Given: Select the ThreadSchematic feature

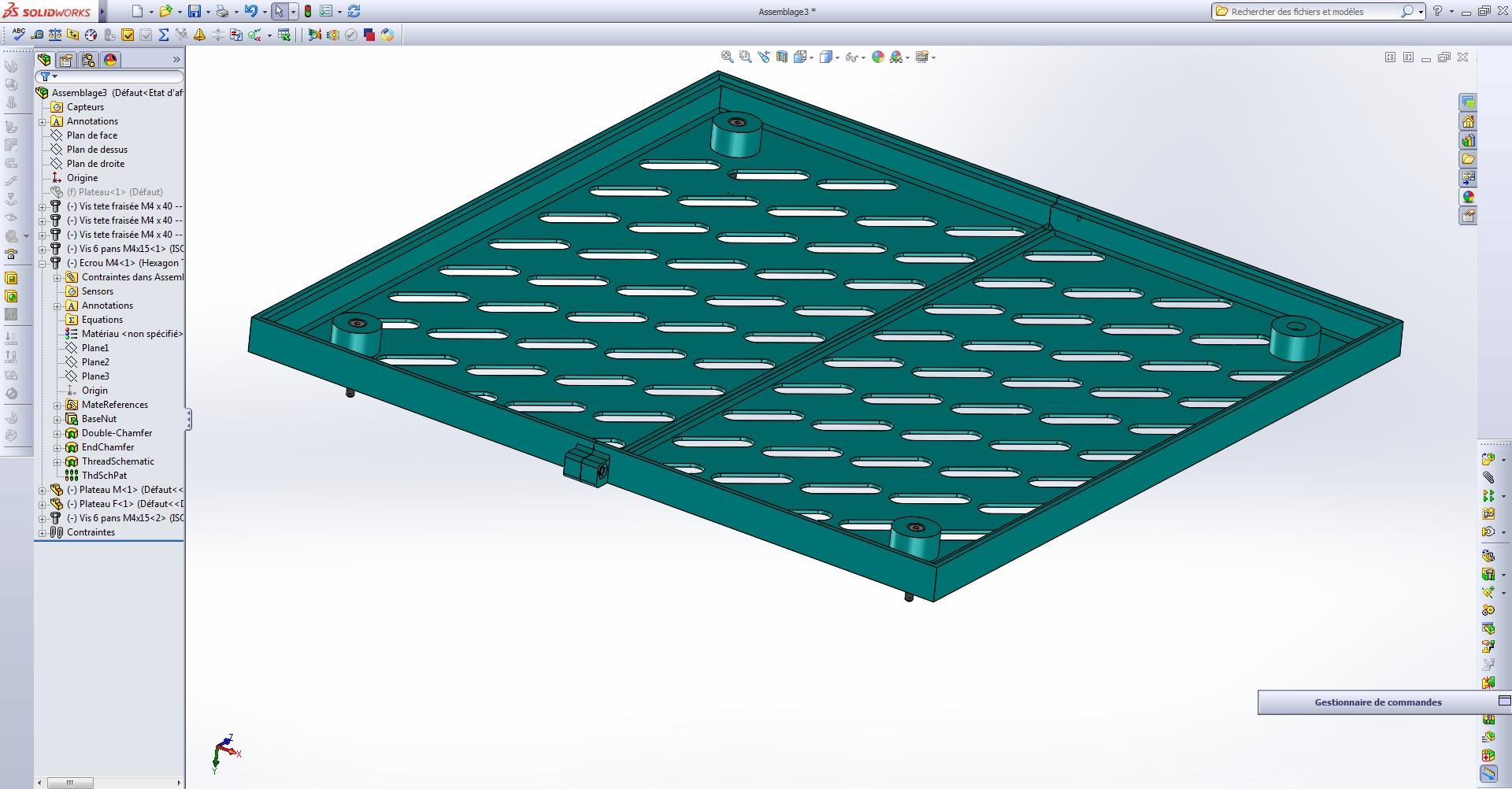Looking at the screenshot, I should pos(118,461).
